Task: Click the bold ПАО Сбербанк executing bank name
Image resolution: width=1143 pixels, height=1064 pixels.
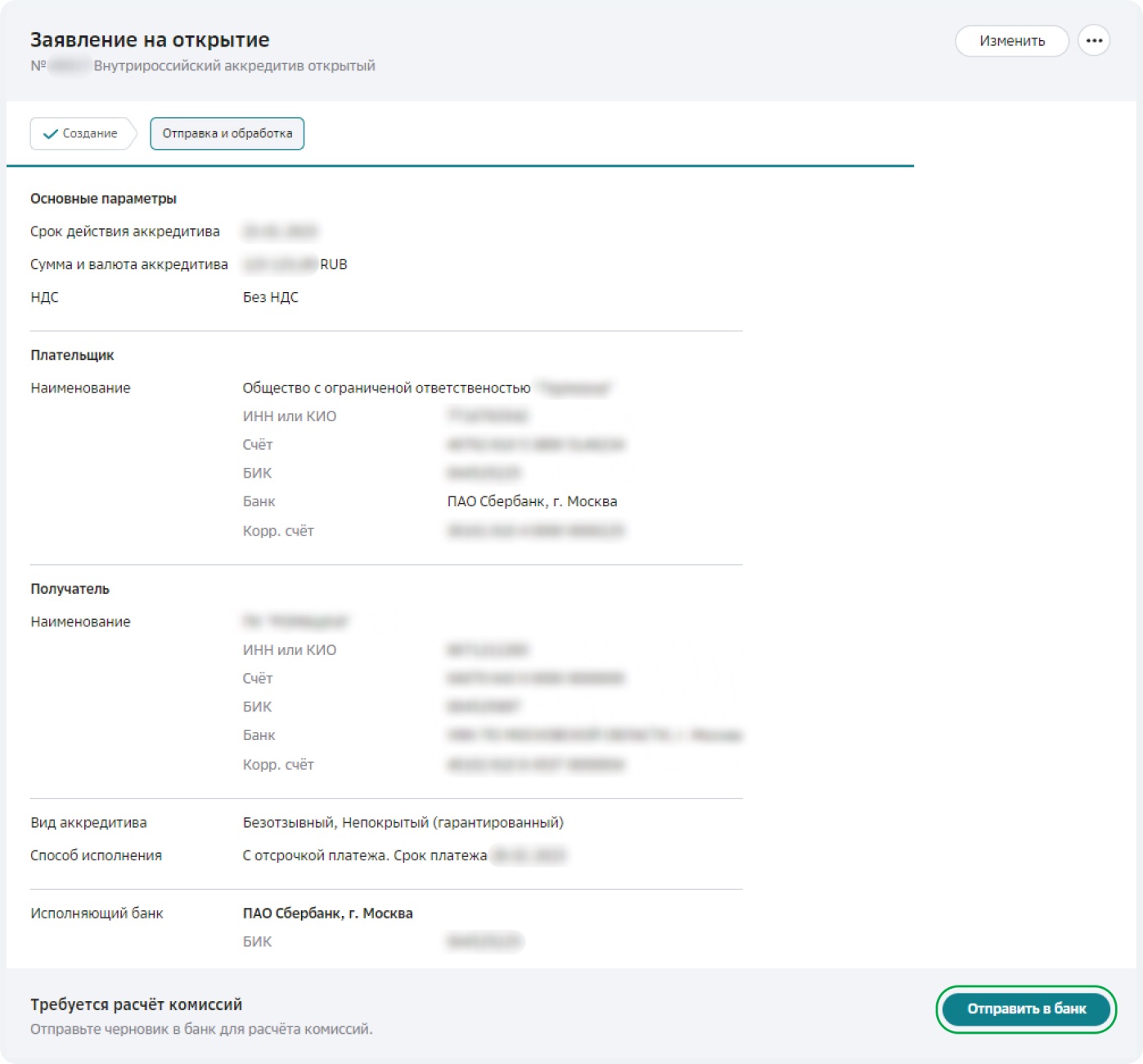Action: coord(327,914)
